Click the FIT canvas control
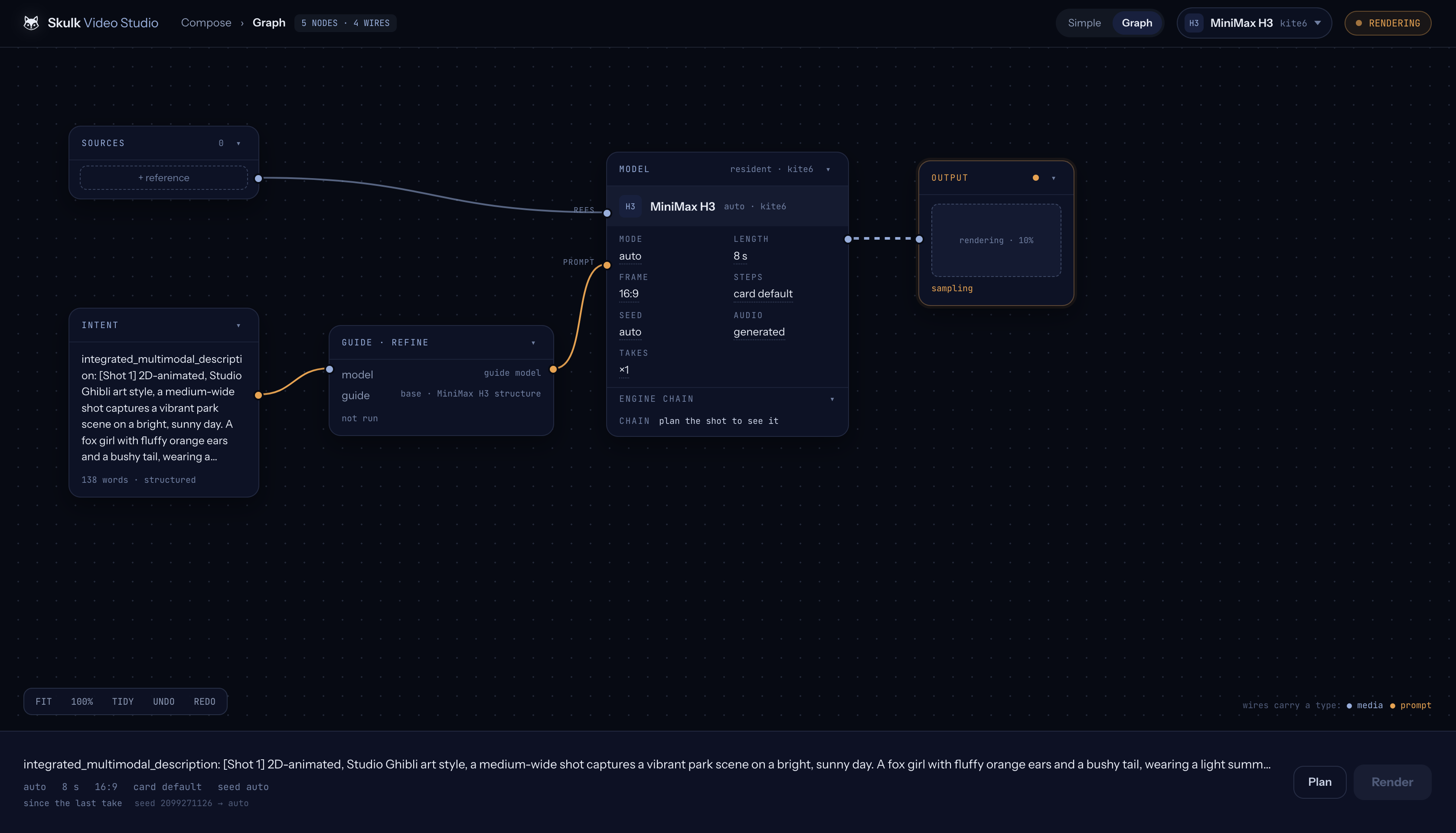The height and width of the screenshot is (833, 1456). pos(43,701)
